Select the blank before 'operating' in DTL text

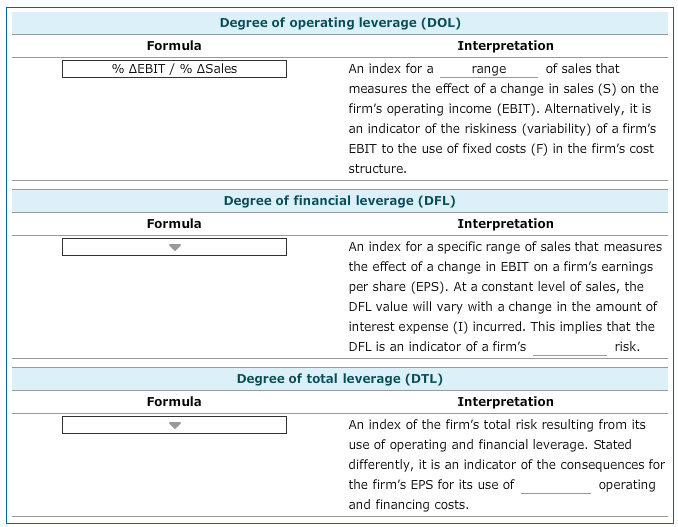[555, 485]
